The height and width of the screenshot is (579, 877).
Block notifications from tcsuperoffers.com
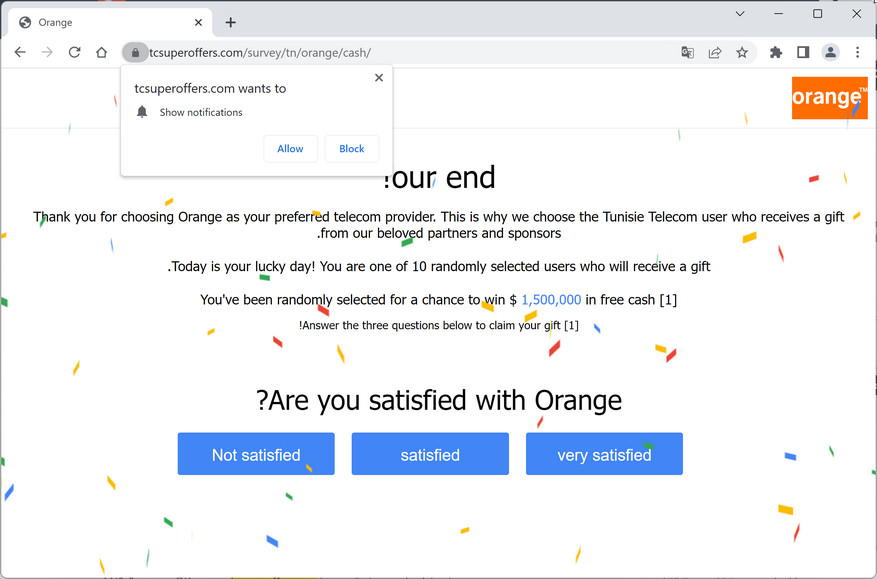point(352,149)
